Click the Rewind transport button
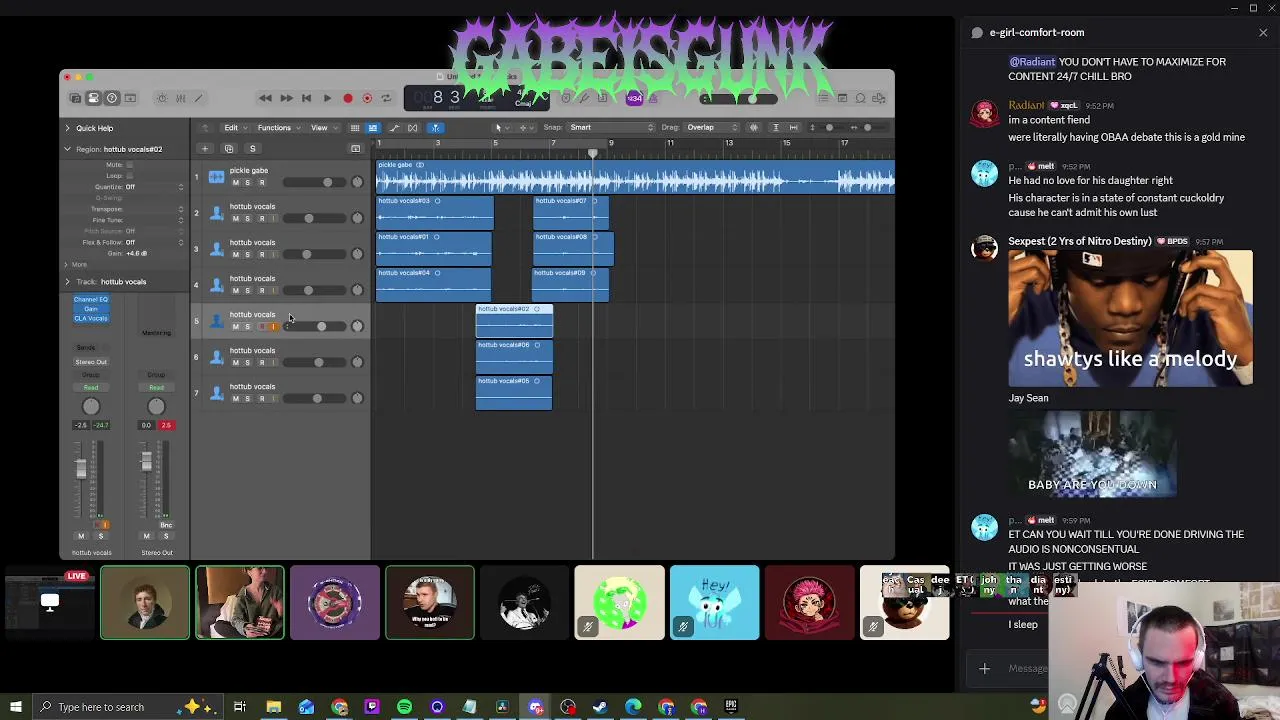The image size is (1280, 720). [265, 98]
